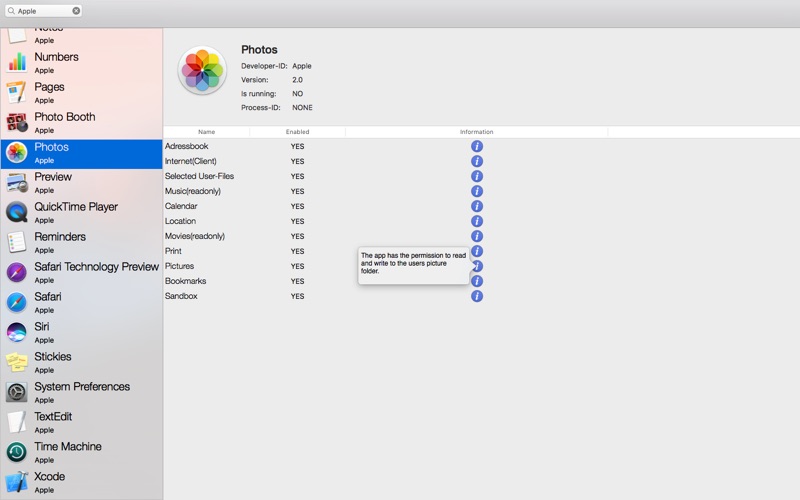
Task: Click Safari Technology Preview compass icon
Action: 17,272
